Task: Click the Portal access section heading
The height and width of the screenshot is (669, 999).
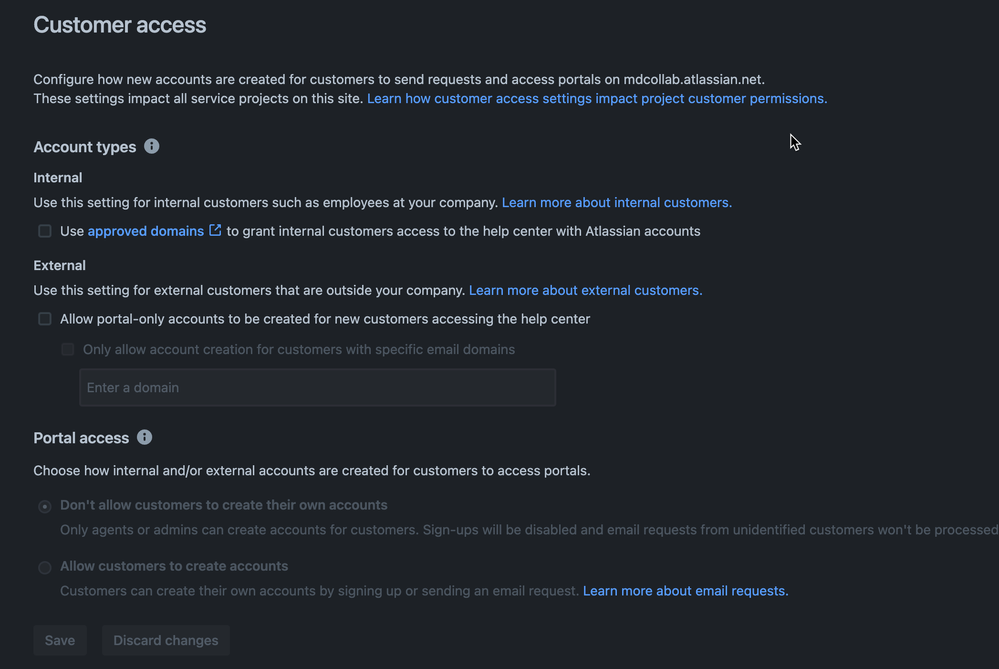Action: [x=81, y=438]
